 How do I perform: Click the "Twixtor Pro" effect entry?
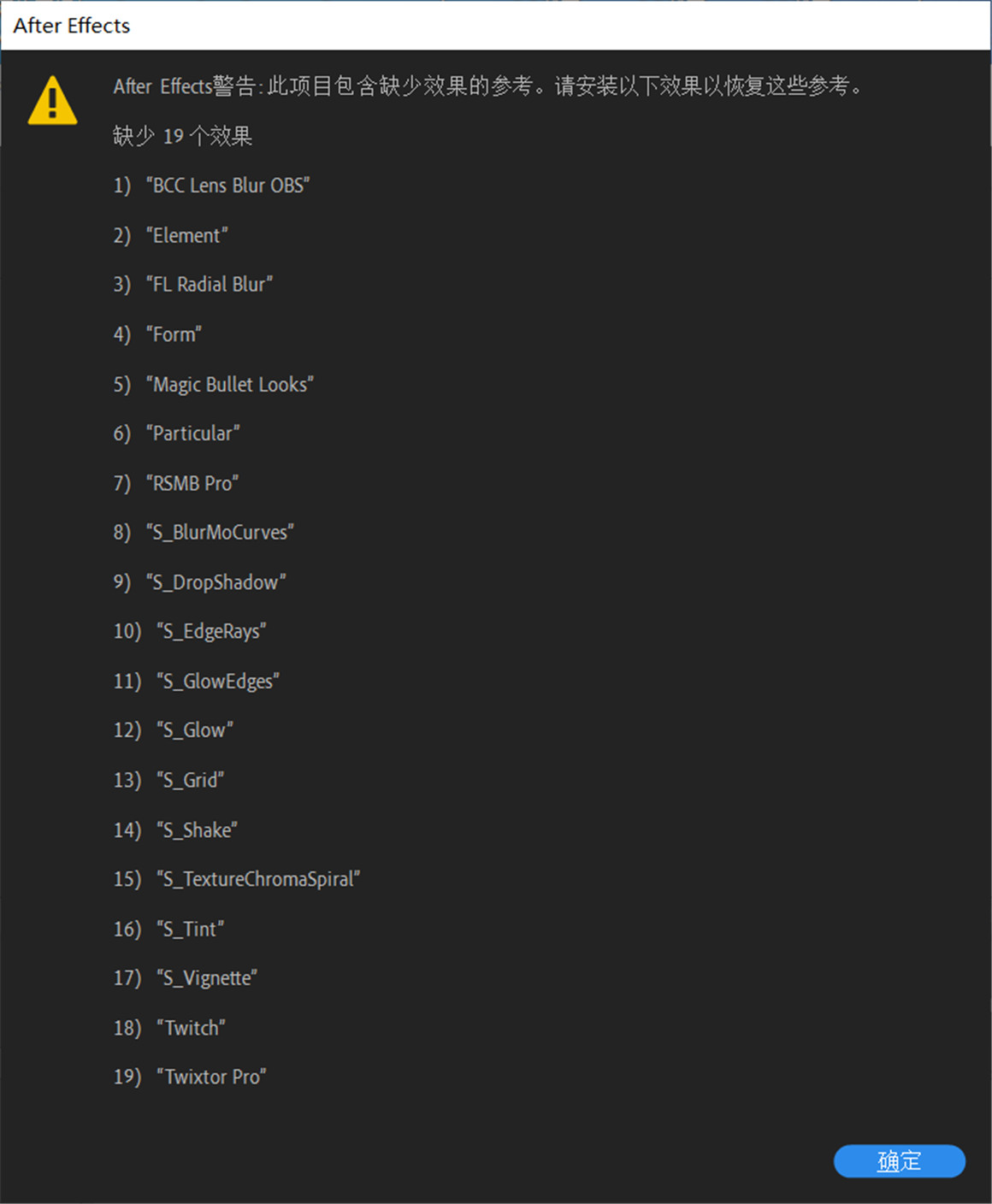click(x=211, y=1077)
